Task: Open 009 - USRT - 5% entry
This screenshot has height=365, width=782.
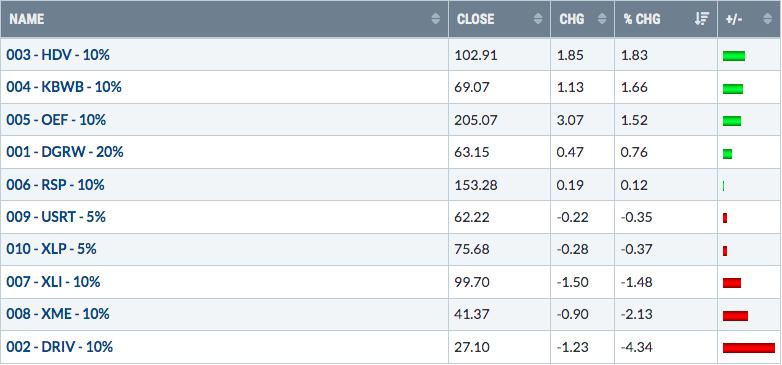Action: [x=56, y=217]
